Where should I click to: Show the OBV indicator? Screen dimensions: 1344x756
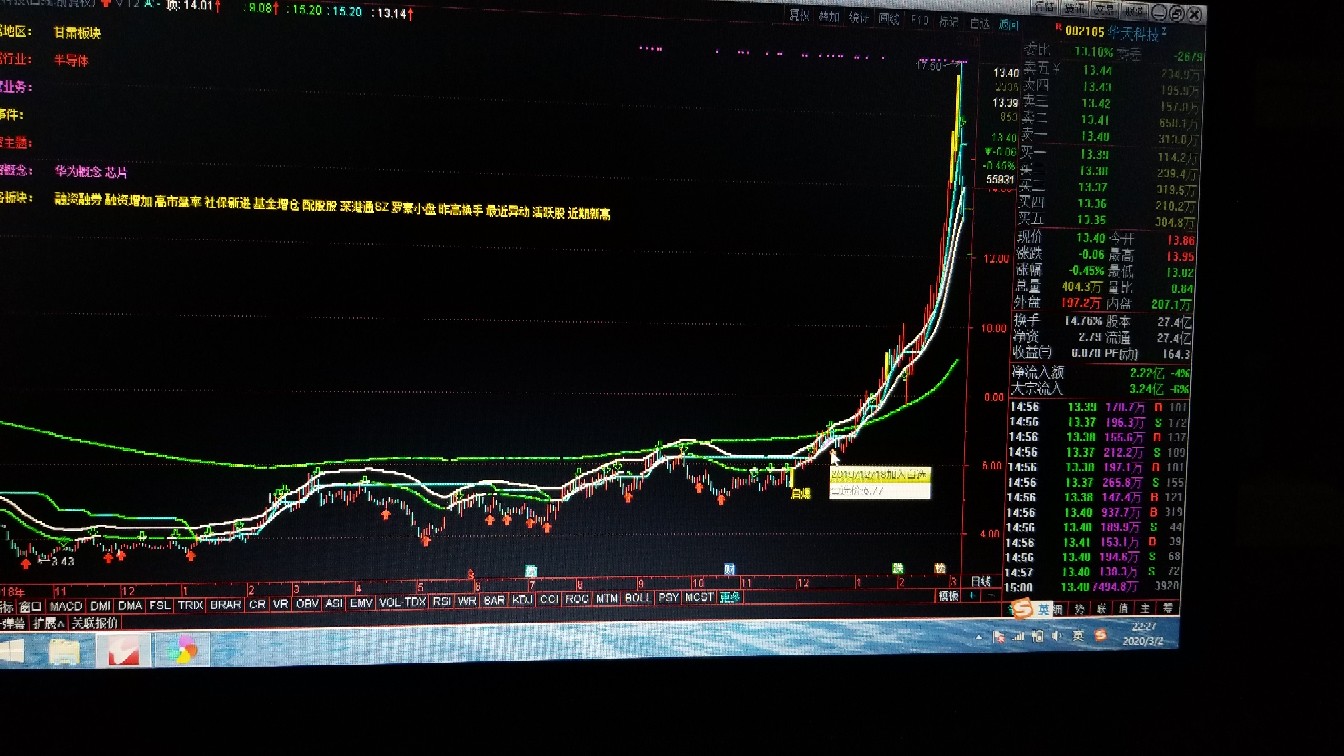[307, 603]
